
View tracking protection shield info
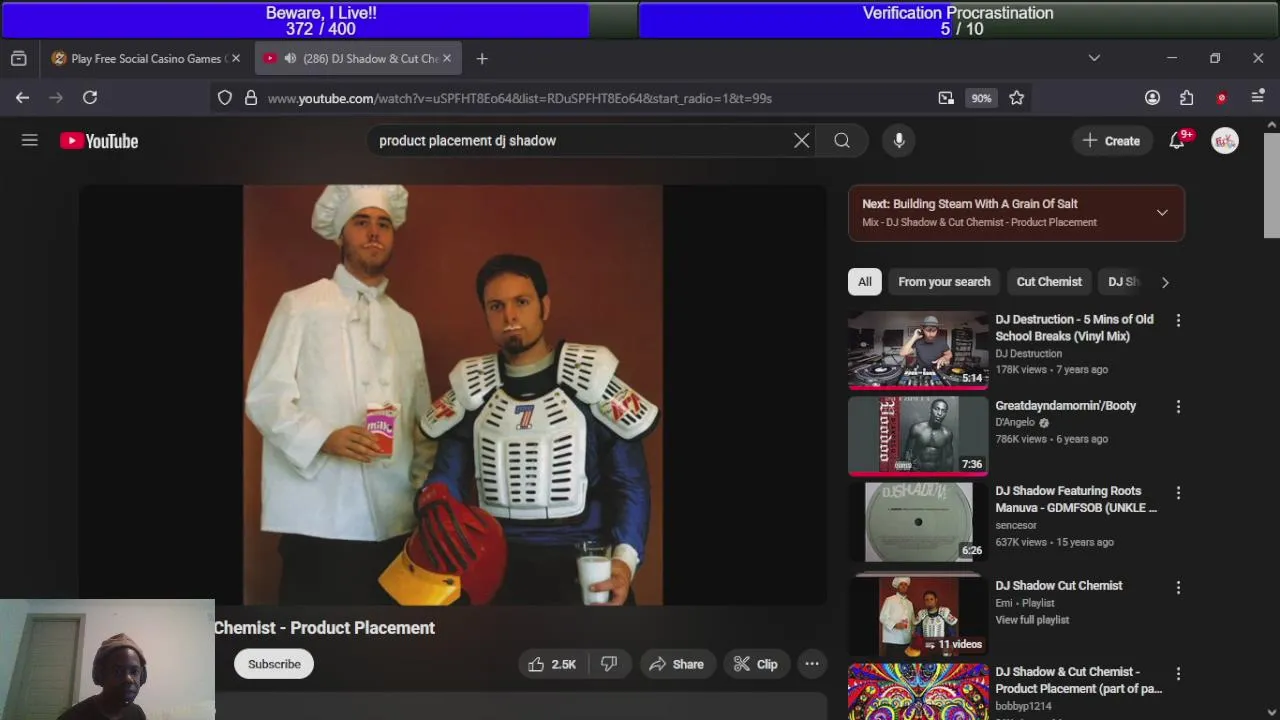(x=225, y=98)
